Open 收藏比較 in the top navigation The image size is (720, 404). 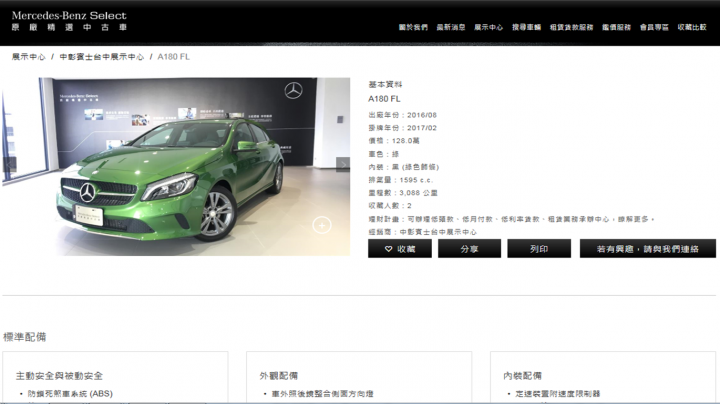click(x=692, y=28)
